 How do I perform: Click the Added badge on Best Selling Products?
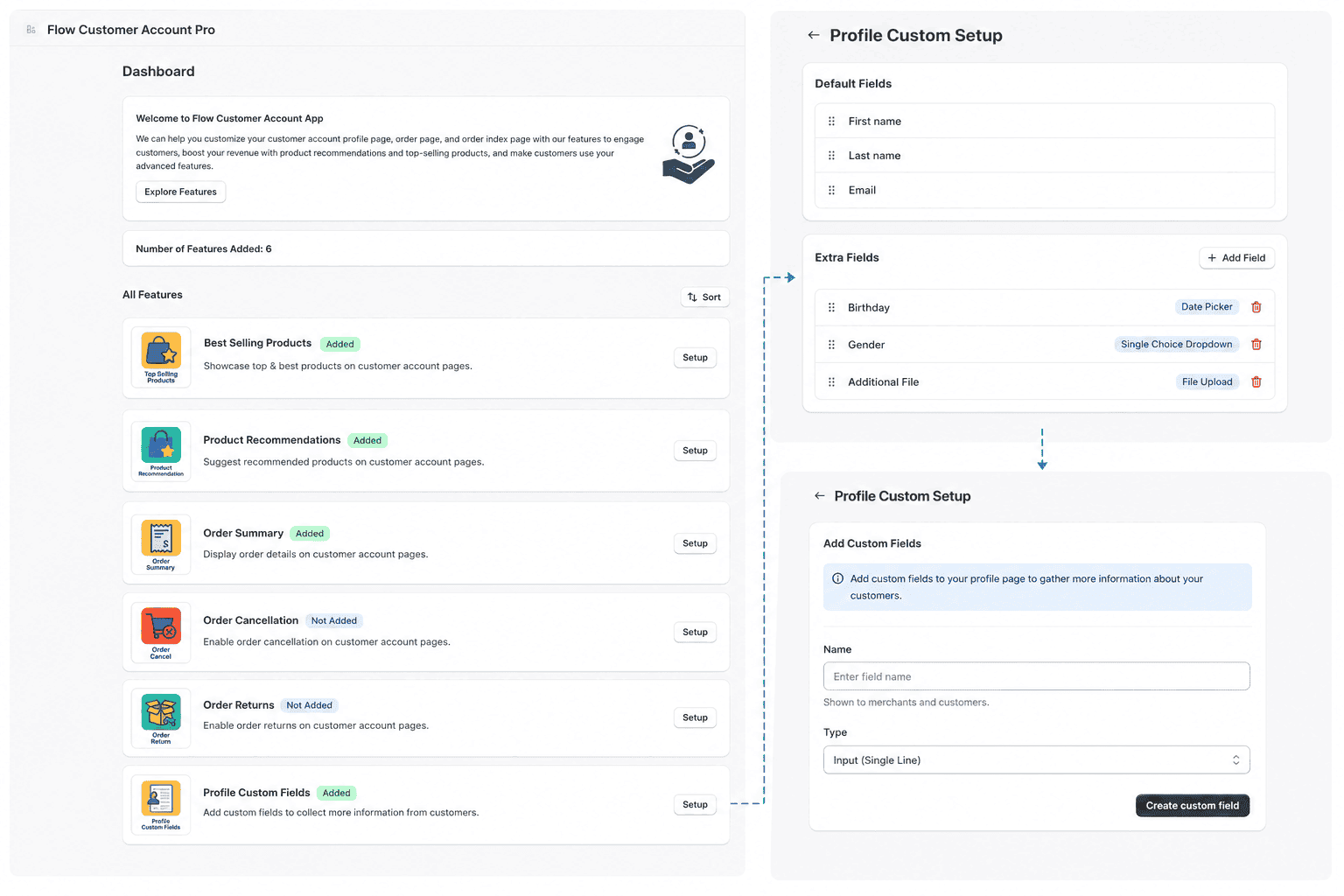click(x=339, y=345)
